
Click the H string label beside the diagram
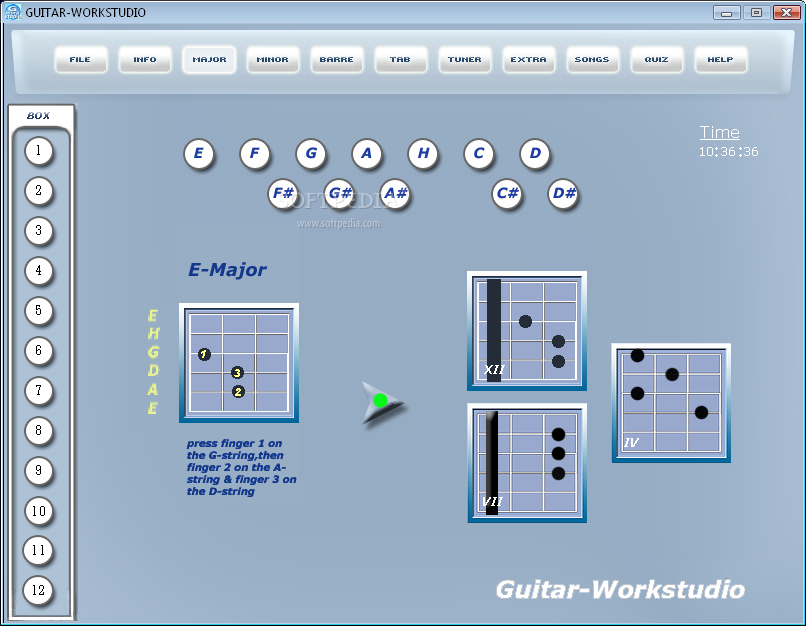point(153,334)
